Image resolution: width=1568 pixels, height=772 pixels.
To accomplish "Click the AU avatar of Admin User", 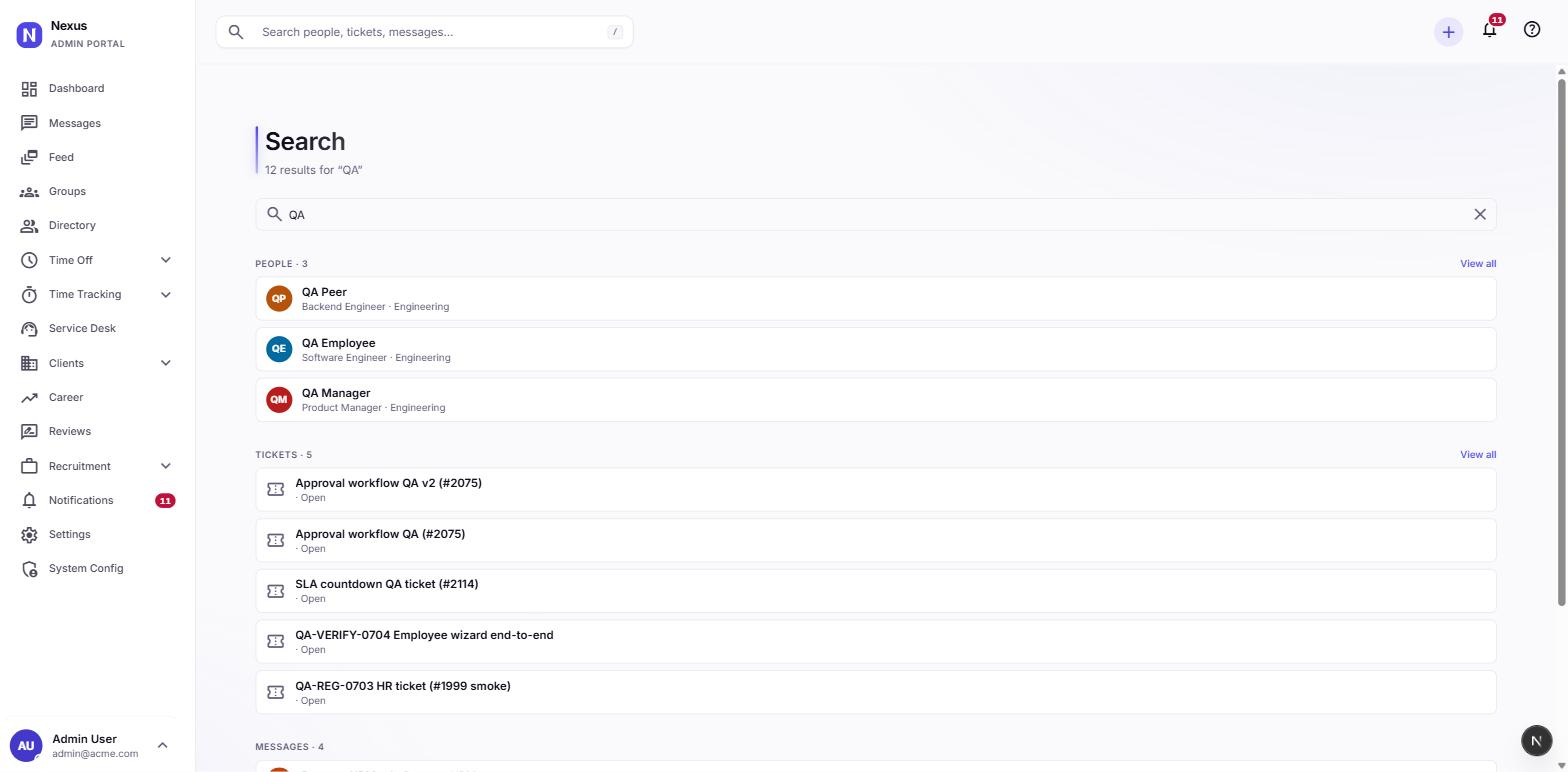I will click(x=26, y=745).
